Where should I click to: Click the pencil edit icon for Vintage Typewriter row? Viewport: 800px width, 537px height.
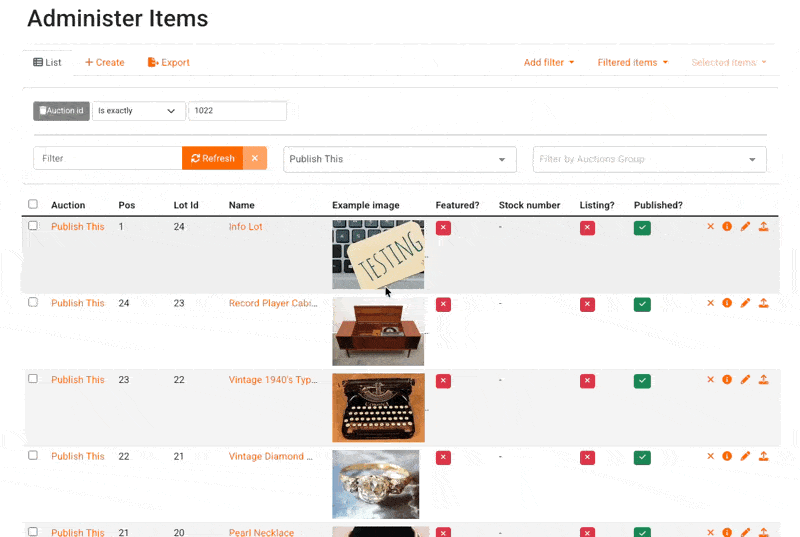coord(745,380)
